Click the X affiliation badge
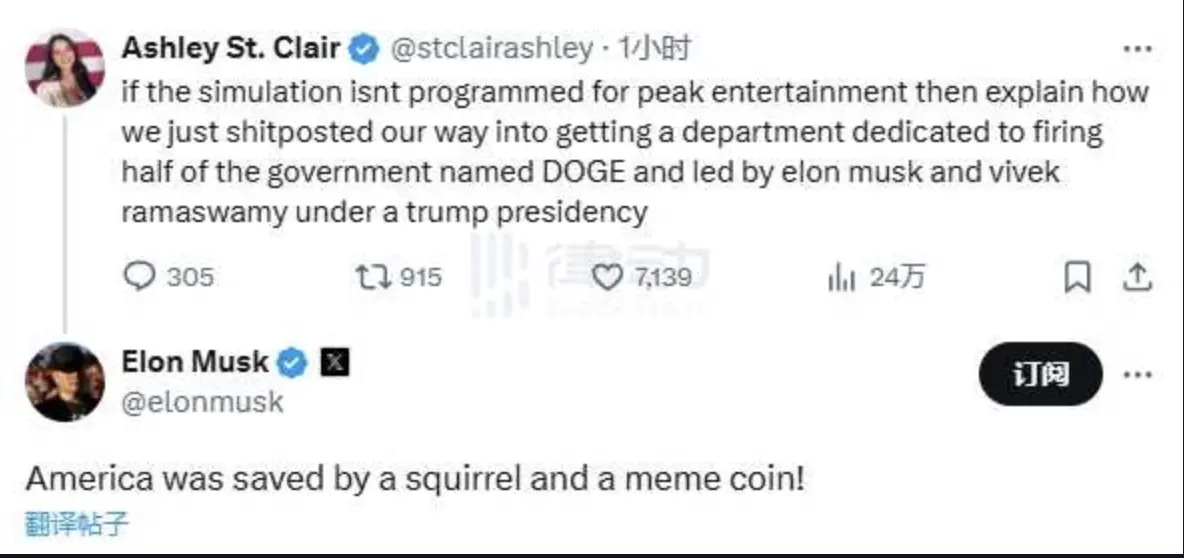This screenshot has width=1184, height=558. tap(334, 363)
